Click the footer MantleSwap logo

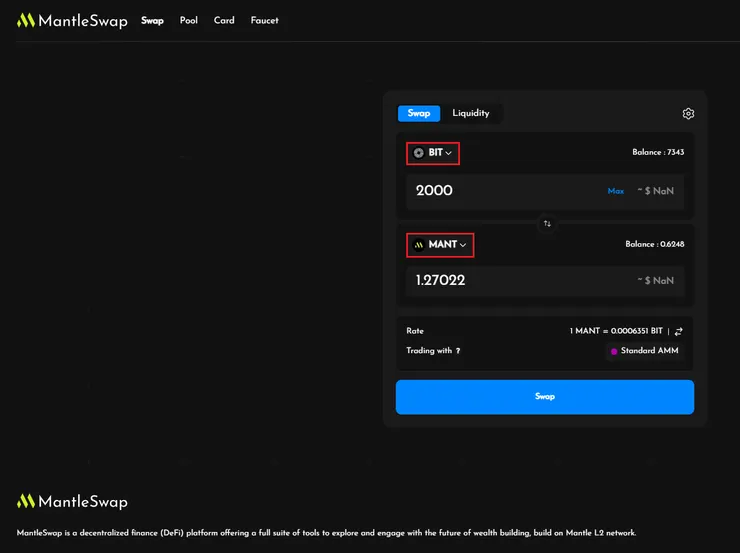pyautogui.click(x=72, y=501)
